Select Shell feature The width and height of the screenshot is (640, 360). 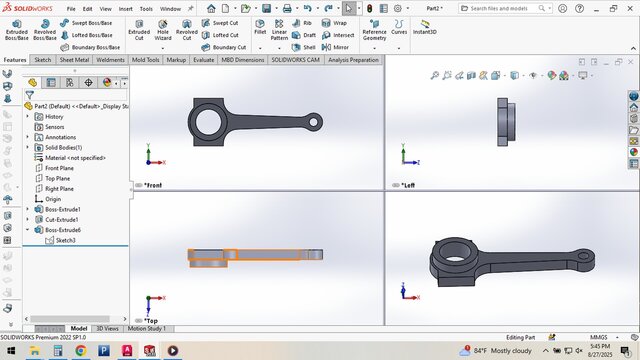[x=304, y=47]
